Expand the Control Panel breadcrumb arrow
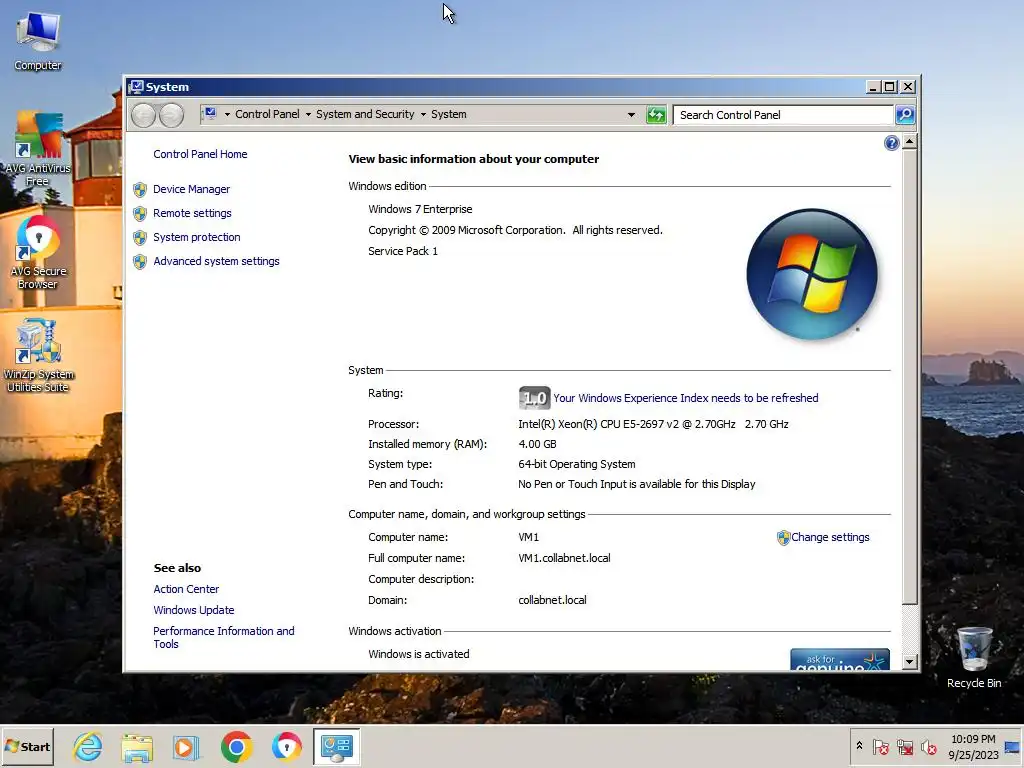The height and width of the screenshot is (768, 1024). 308,115
